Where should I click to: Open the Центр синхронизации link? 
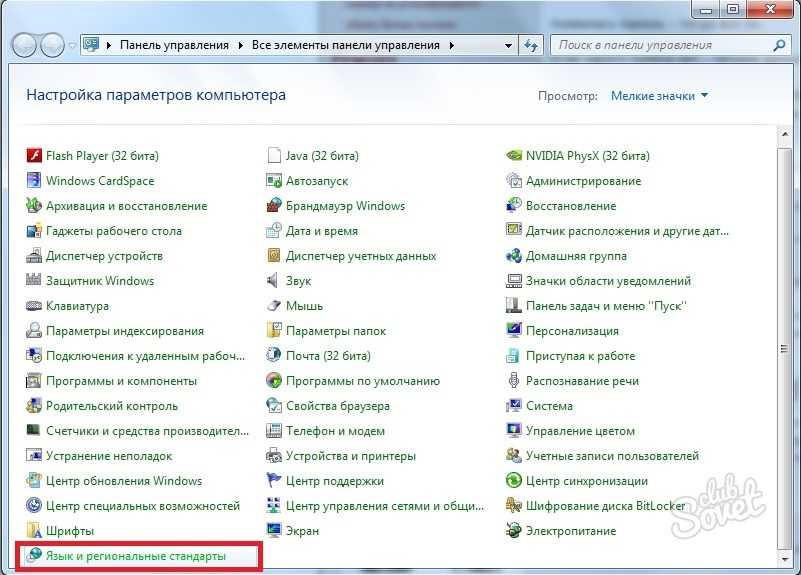(x=587, y=481)
